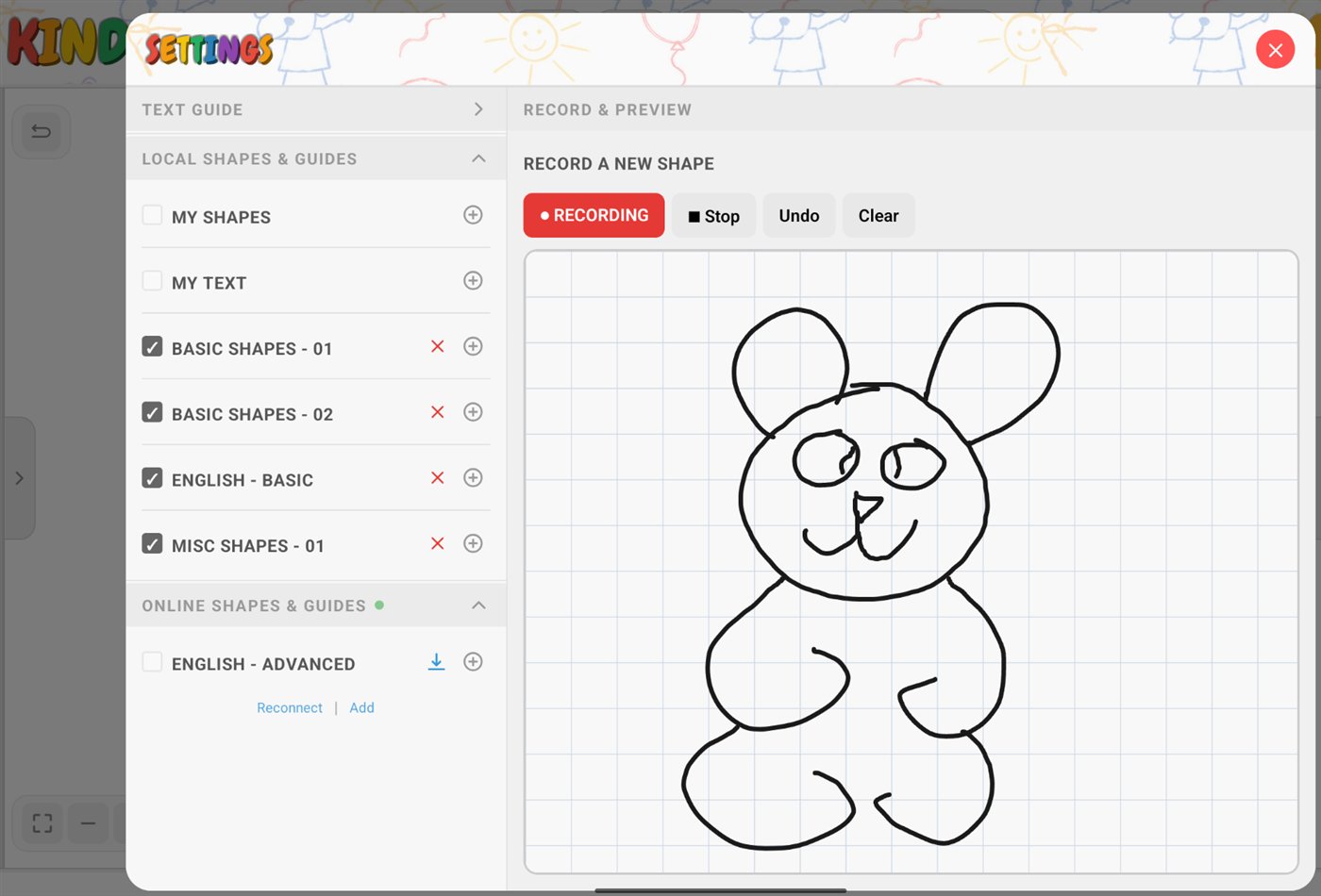Click the plus icon for ENGLISH - ADVANCED
Image resolution: width=1321 pixels, height=896 pixels.
click(x=474, y=662)
